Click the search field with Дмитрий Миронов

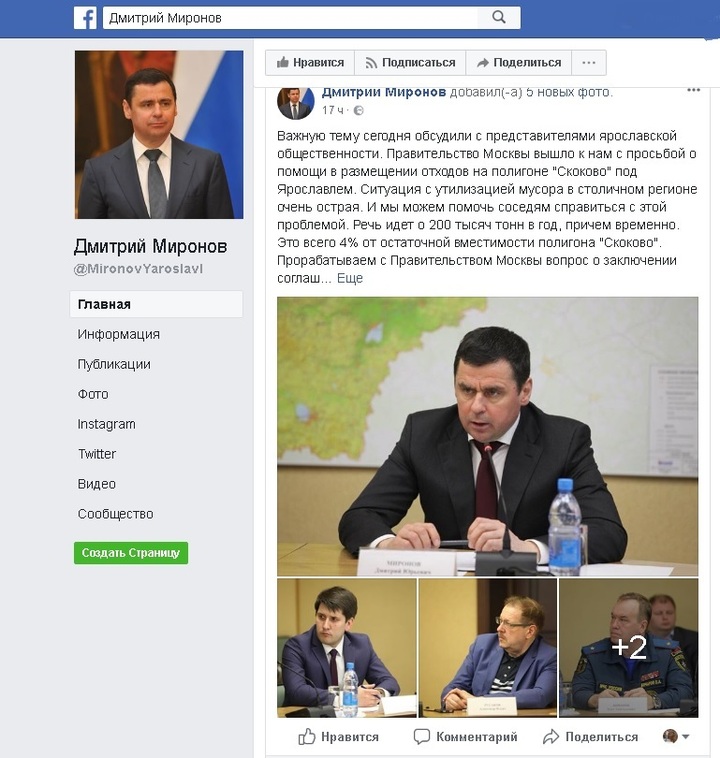290,18
